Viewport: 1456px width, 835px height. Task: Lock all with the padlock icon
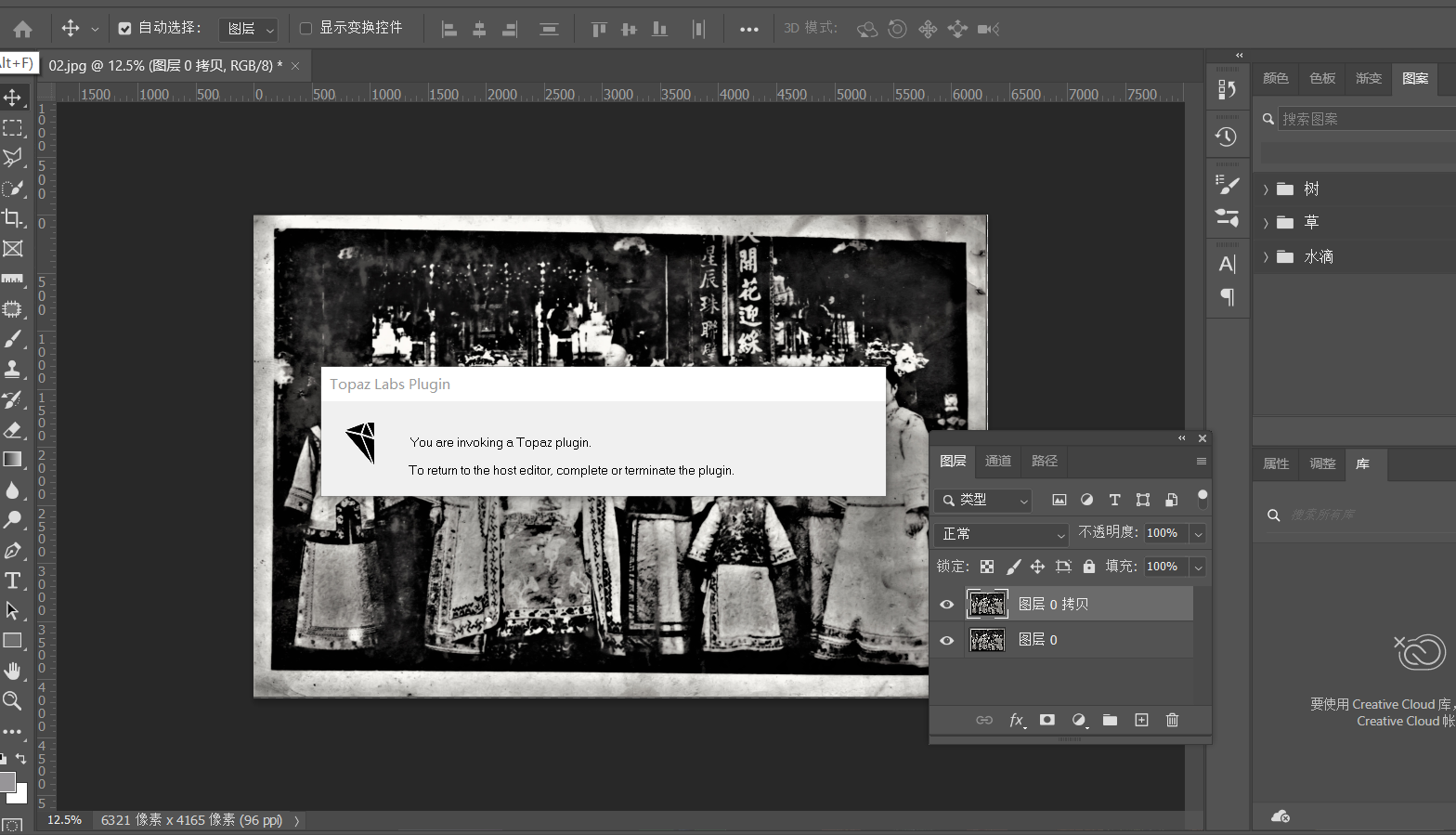[1089, 567]
